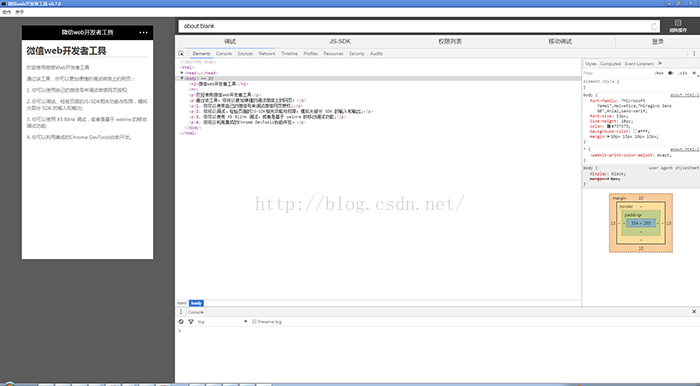Click the color format diamond icon in Styles
700x386 pixels.
tap(671, 73)
